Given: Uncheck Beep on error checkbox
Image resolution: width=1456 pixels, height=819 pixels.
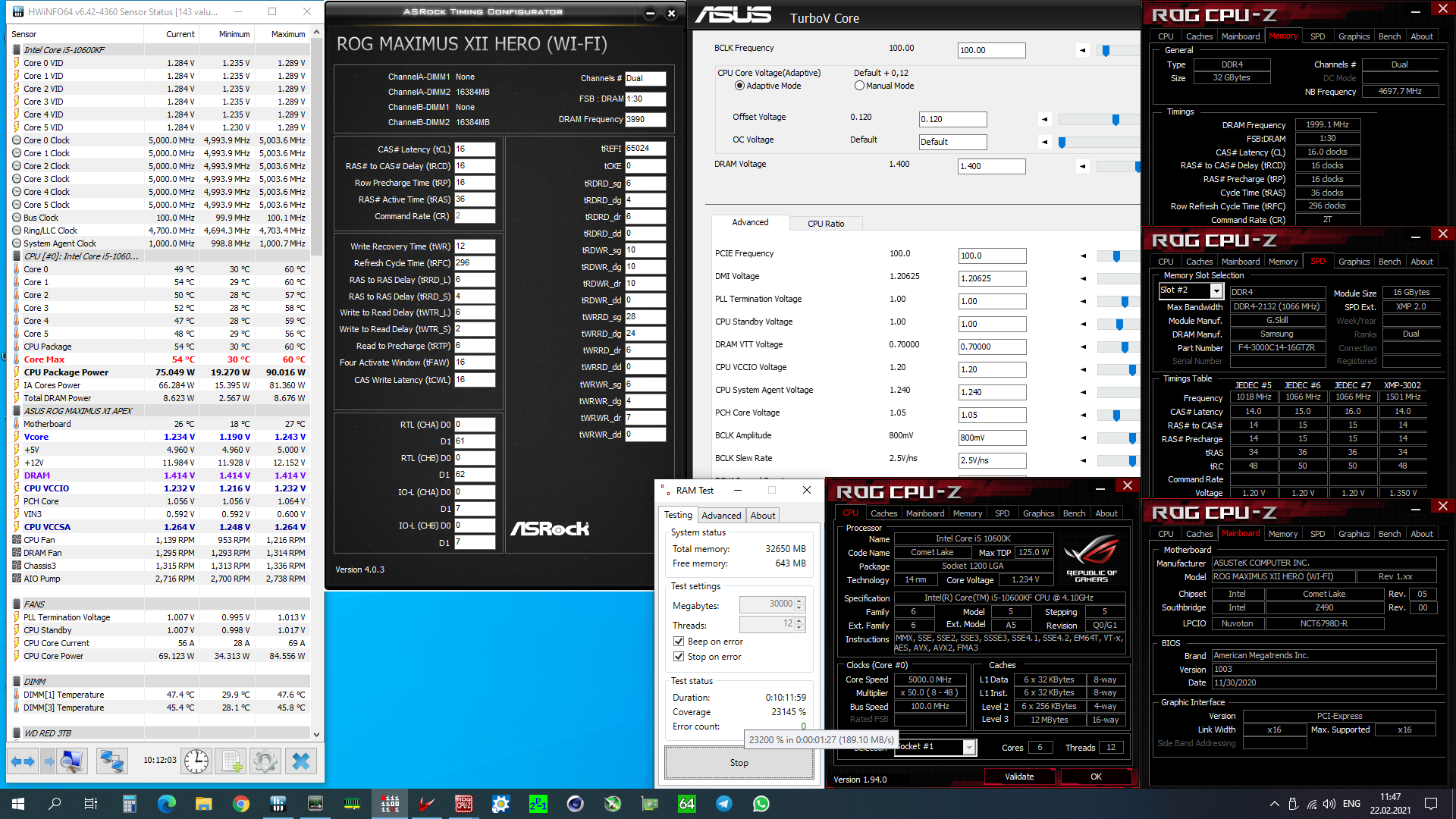Looking at the screenshot, I should [x=679, y=642].
